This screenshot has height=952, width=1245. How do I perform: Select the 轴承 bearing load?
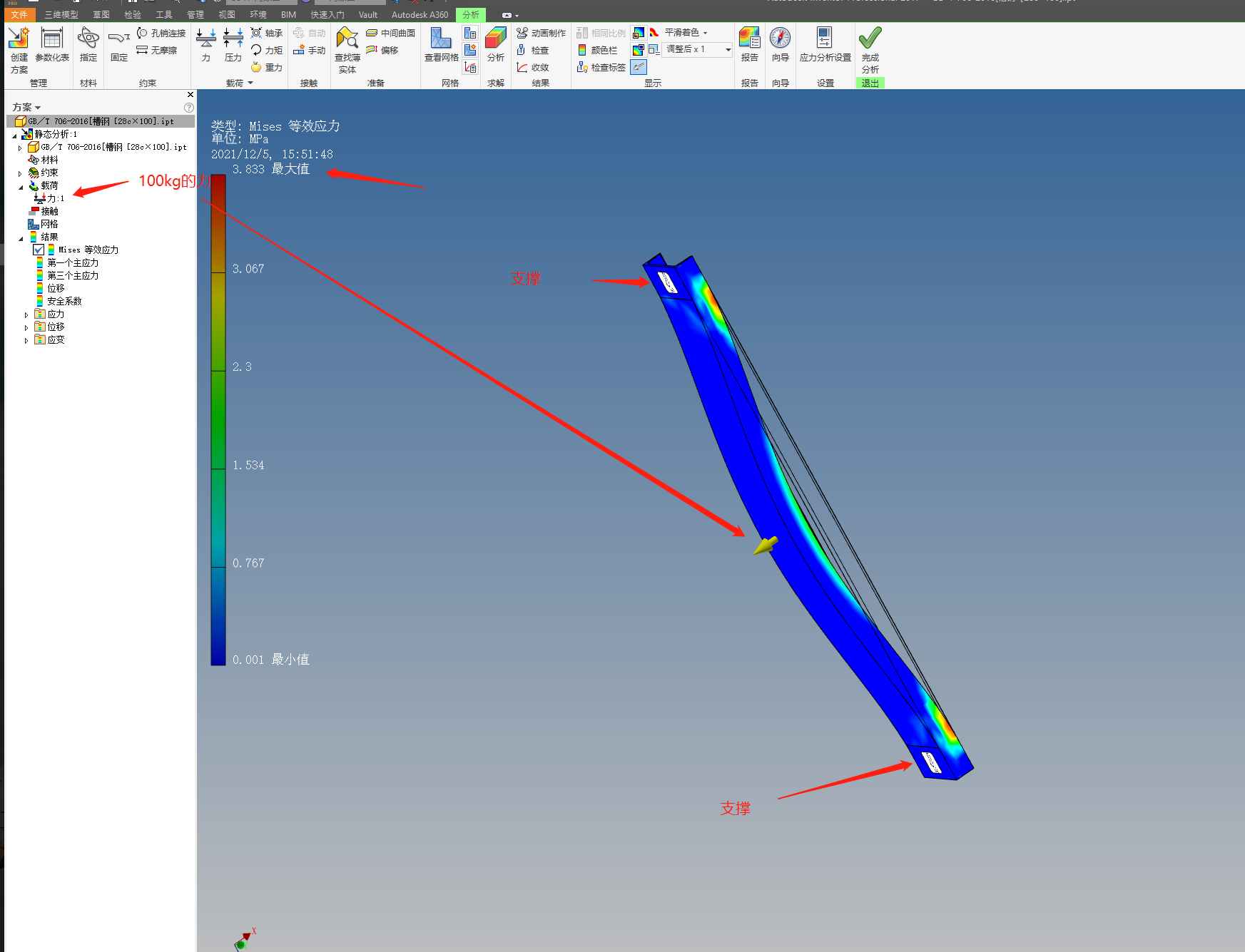(267, 33)
